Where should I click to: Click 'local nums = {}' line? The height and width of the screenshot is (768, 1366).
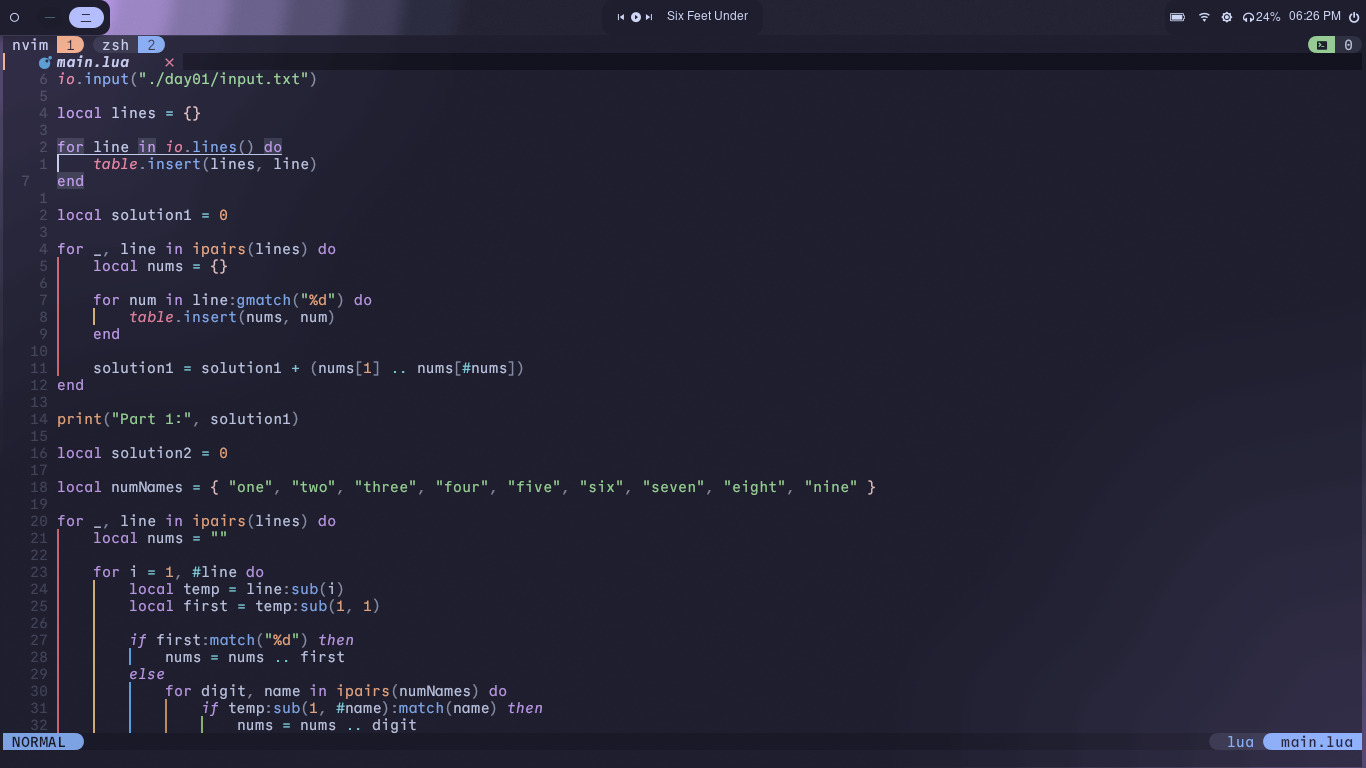(x=160, y=266)
